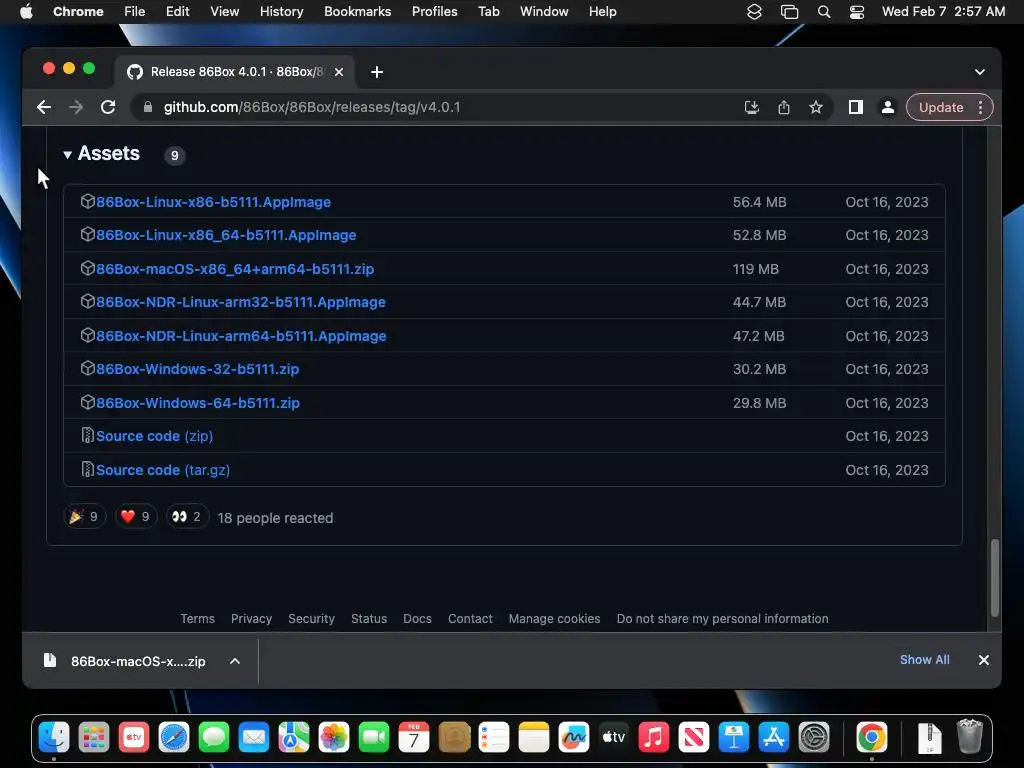Download Source code (zip)
This screenshot has height=768, width=1024.
click(x=155, y=436)
